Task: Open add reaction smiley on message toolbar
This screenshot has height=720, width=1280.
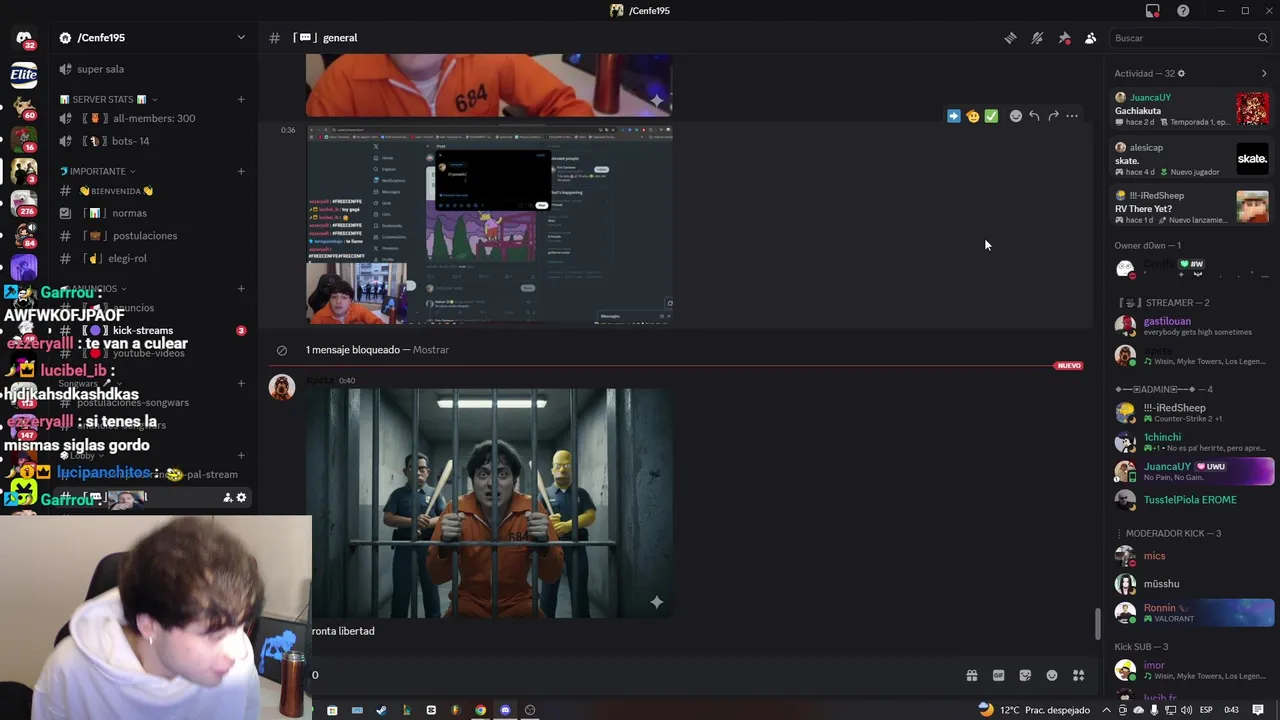Action: [x=1016, y=116]
